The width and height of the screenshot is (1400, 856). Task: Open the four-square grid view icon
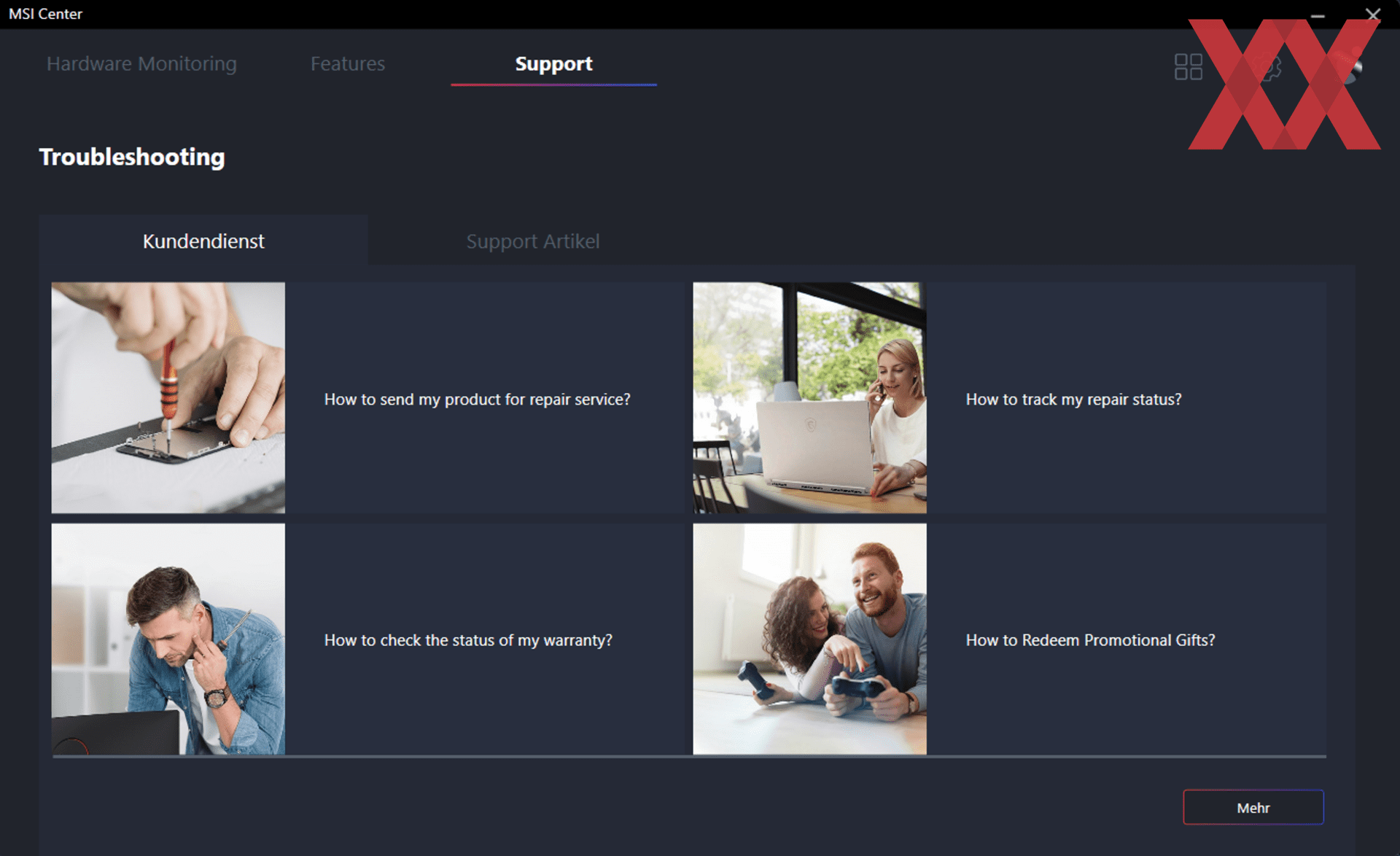pos(1188,67)
